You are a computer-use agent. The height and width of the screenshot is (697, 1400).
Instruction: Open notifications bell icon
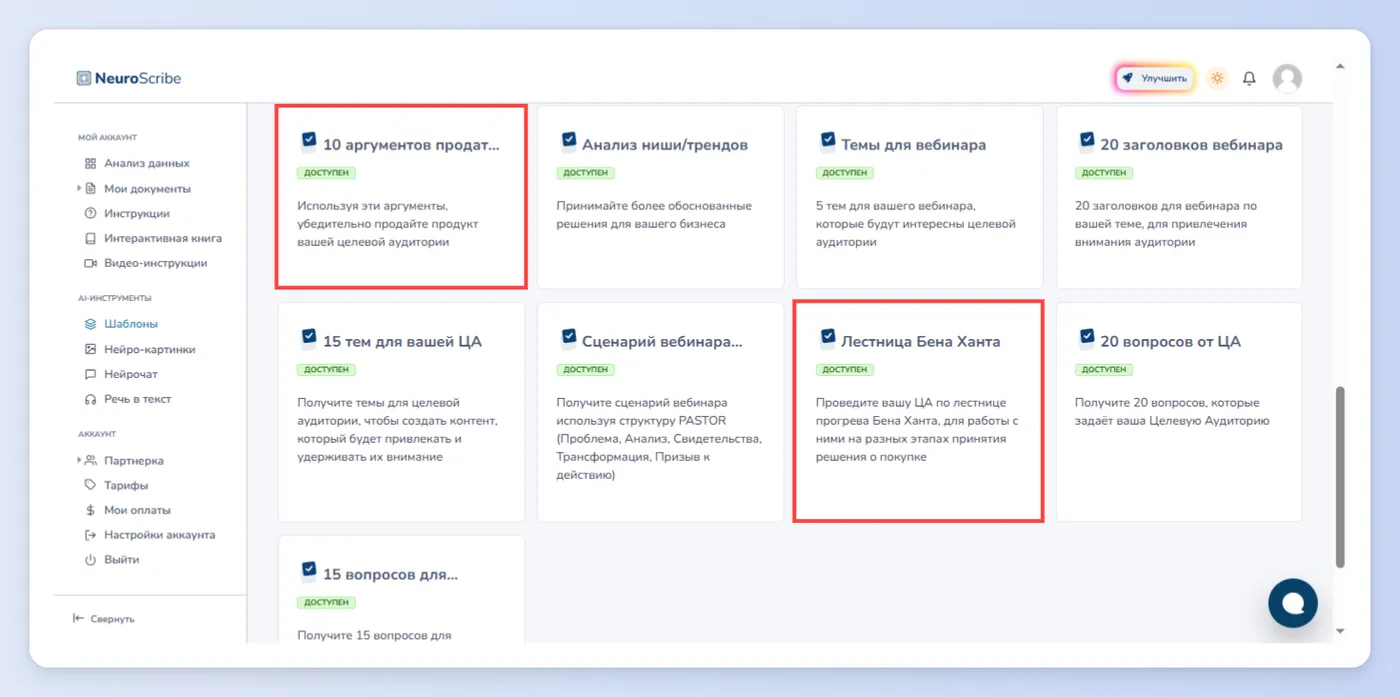(1249, 78)
